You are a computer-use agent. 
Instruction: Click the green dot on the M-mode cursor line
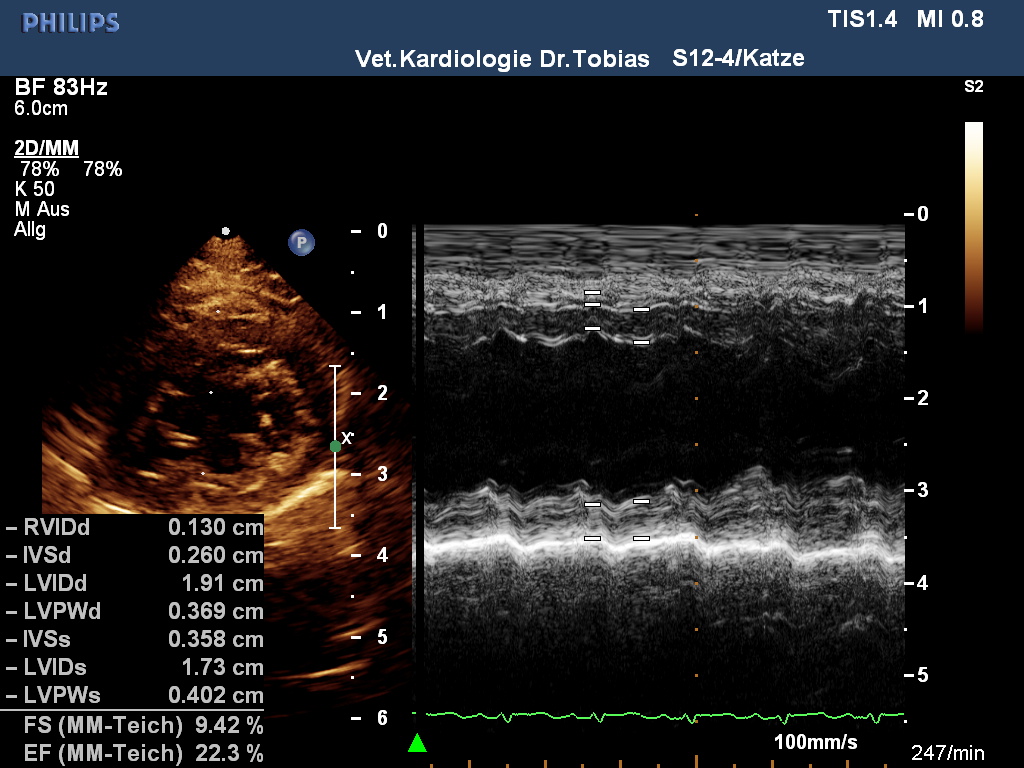(335, 446)
